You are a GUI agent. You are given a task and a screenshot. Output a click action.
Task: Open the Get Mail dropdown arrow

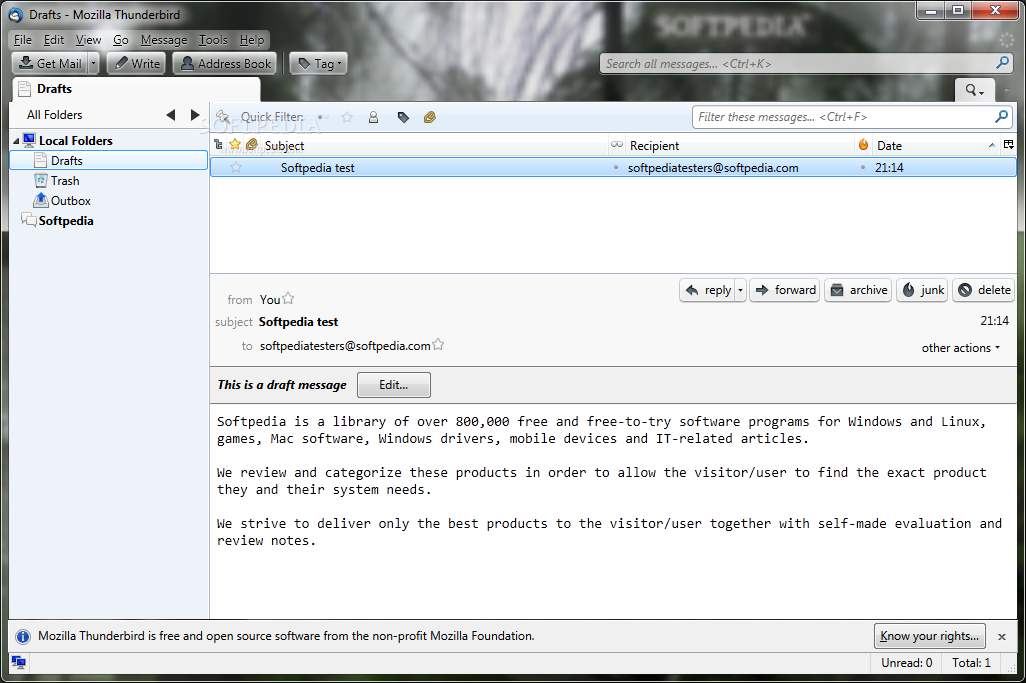94,63
